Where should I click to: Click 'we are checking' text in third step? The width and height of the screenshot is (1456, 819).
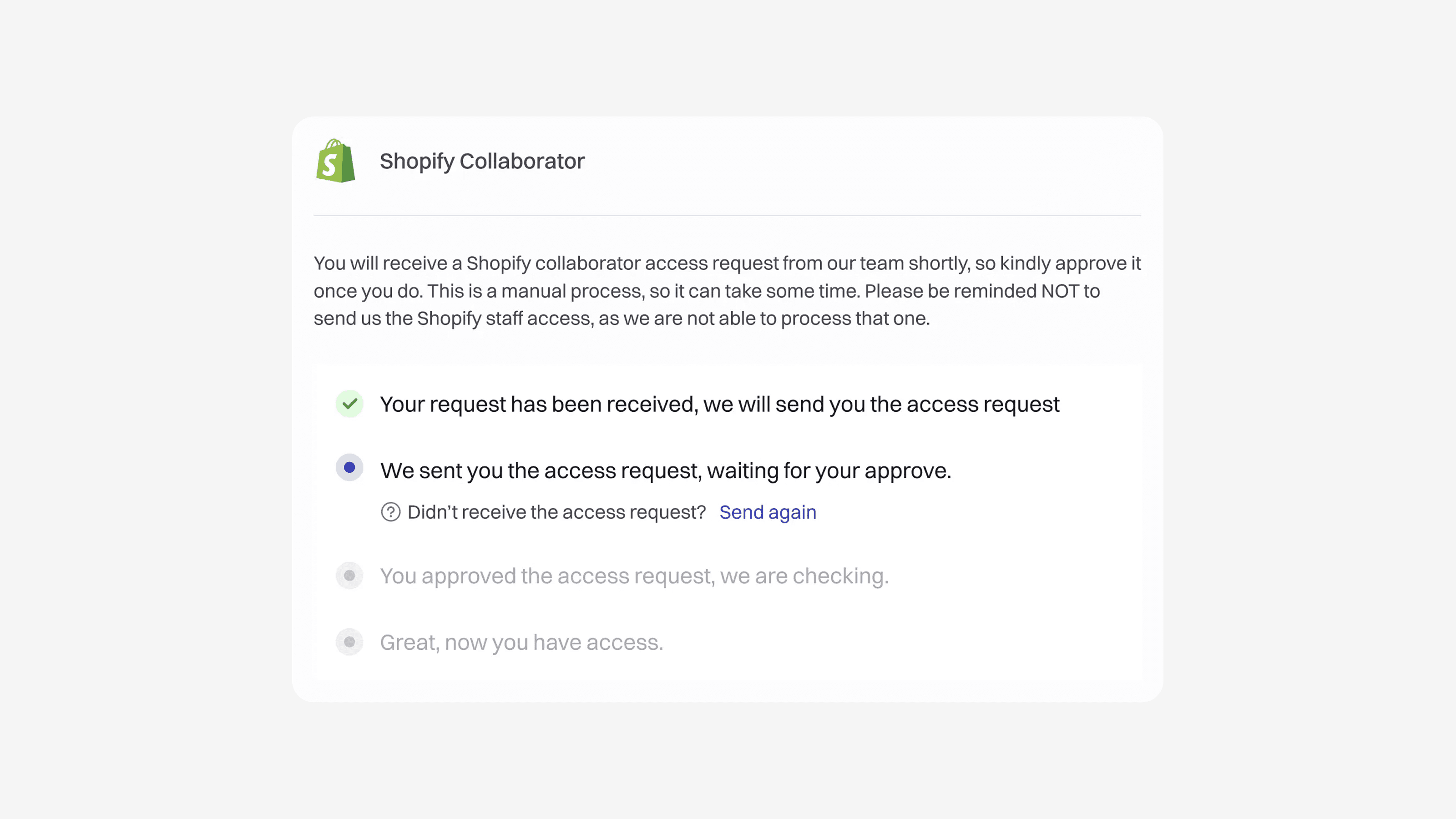point(804,576)
